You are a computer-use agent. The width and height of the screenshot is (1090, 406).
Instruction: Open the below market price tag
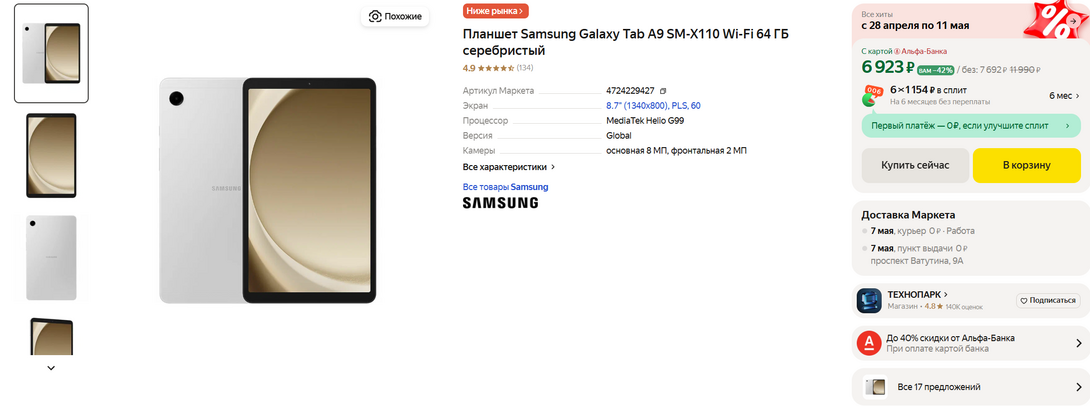tap(496, 10)
